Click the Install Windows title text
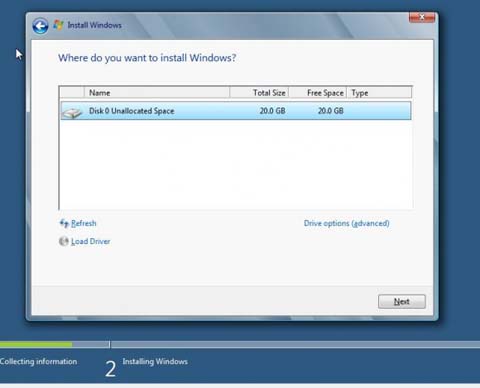 pyautogui.click(x=94, y=25)
